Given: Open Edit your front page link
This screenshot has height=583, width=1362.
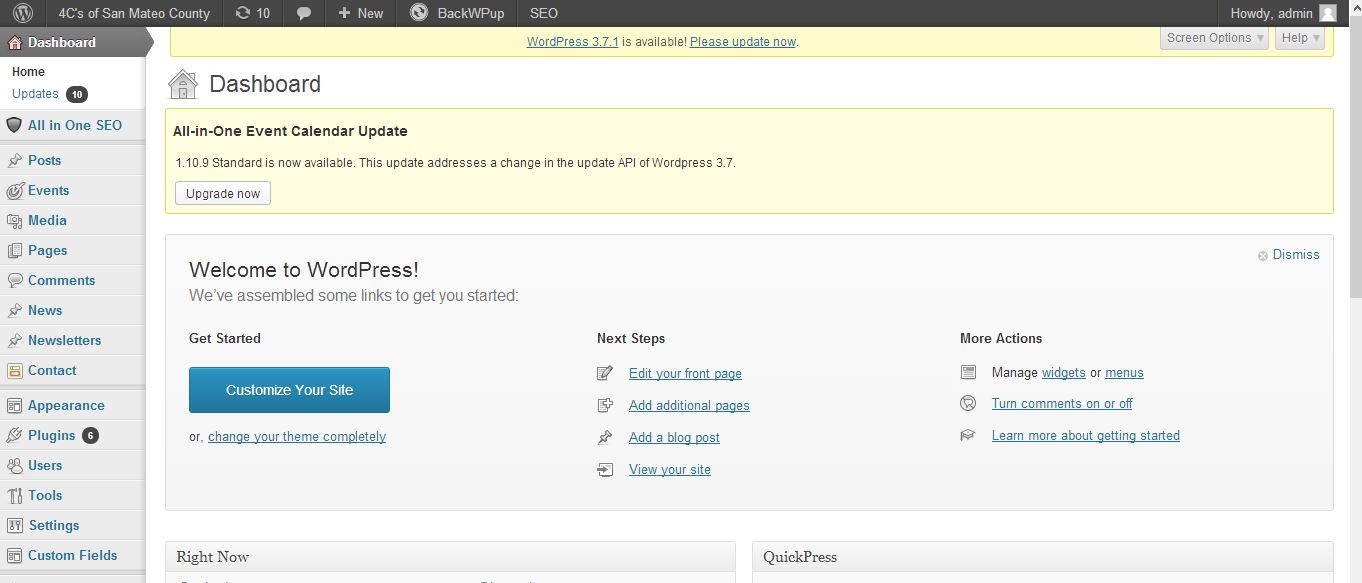Looking at the screenshot, I should click(x=685, y=374).
